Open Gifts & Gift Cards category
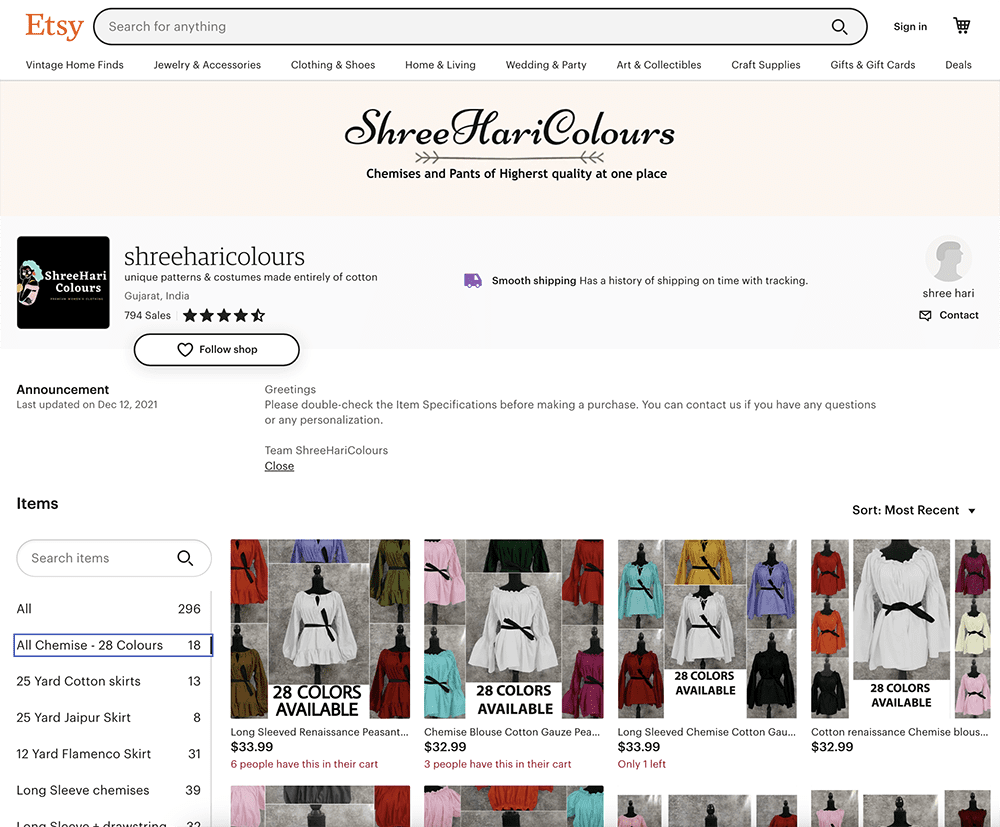Viewport: 1000px width, 827px height. click(872, 65)
